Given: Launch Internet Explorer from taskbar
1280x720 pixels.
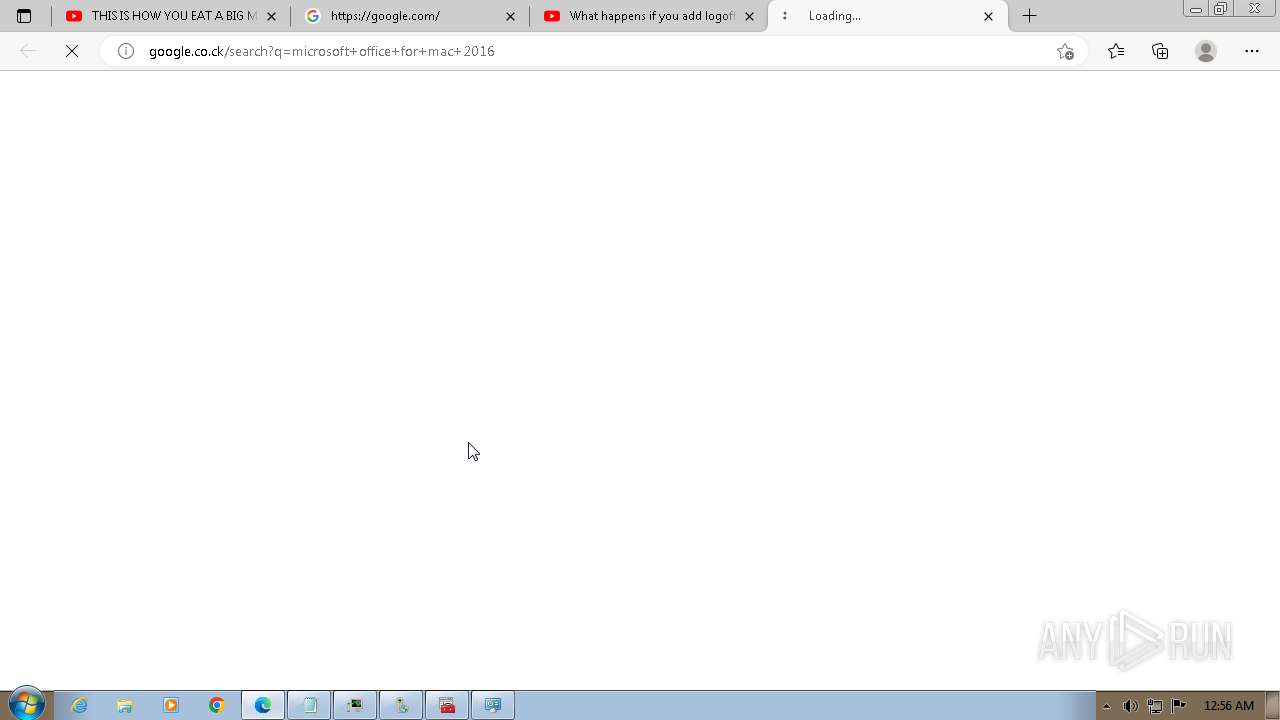Looking at the screenshot, I should (79, 705).
